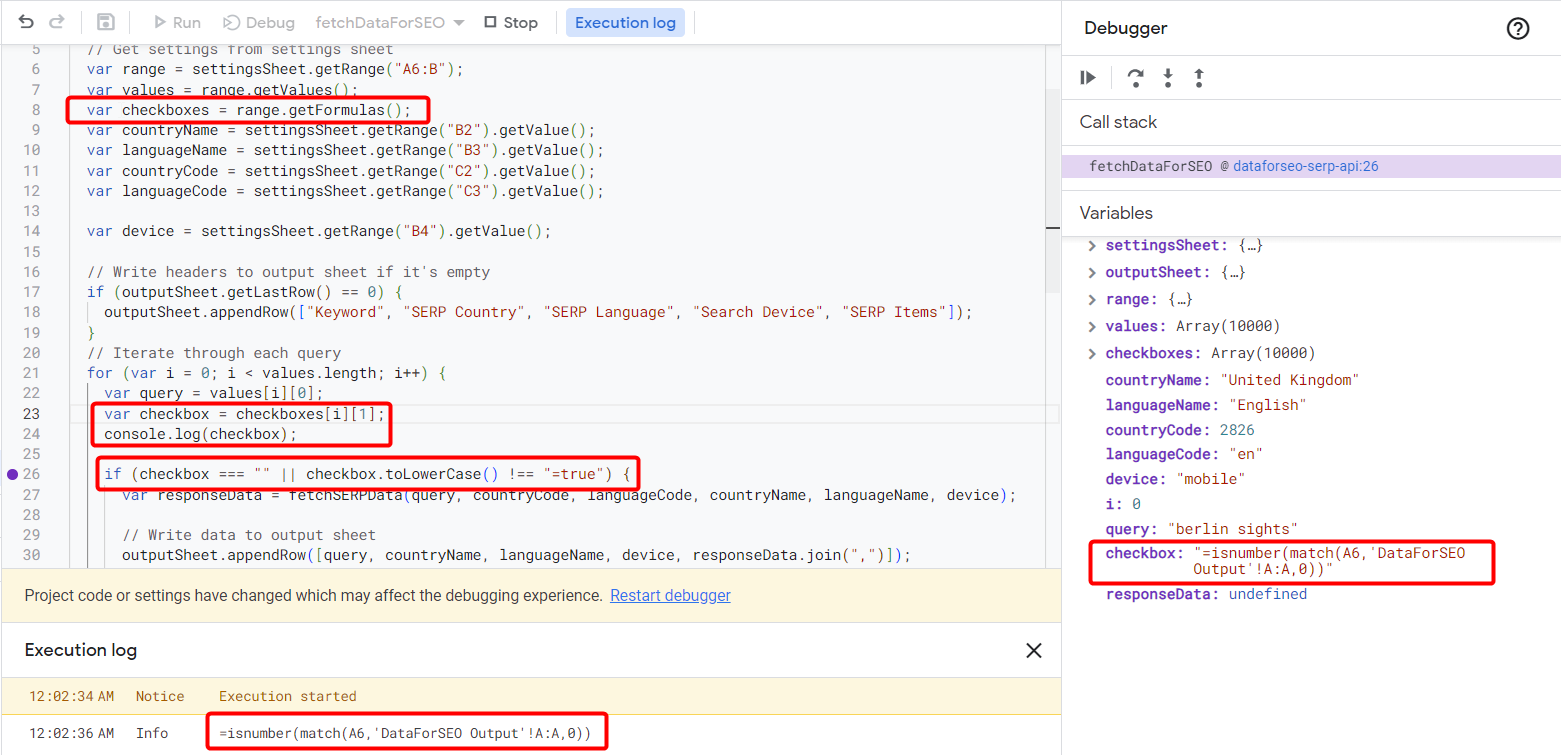Expand the settingsSheet variable
The image size is (1561, 755).
[x=1092, y=246]
